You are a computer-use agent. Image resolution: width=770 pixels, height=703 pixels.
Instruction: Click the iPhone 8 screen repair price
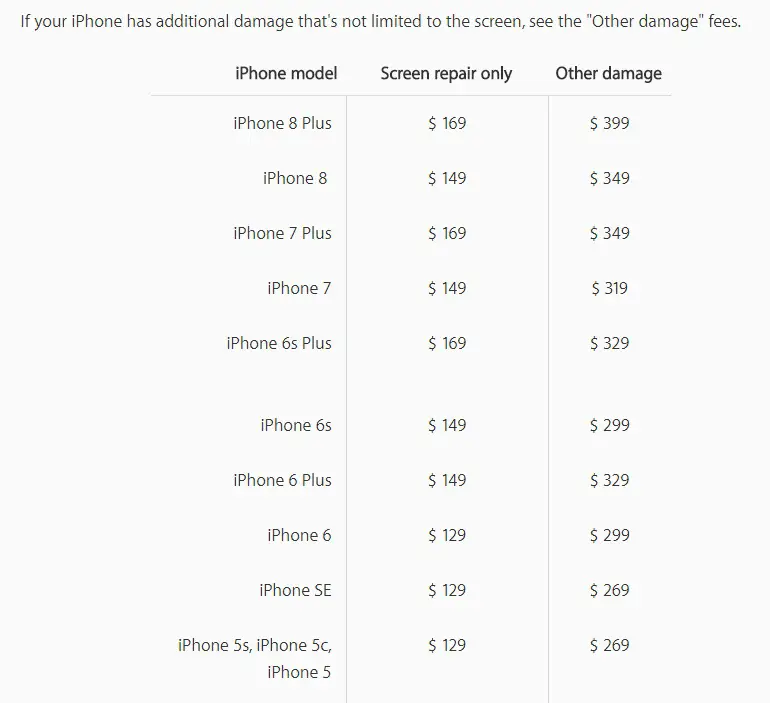click(447, 178)
